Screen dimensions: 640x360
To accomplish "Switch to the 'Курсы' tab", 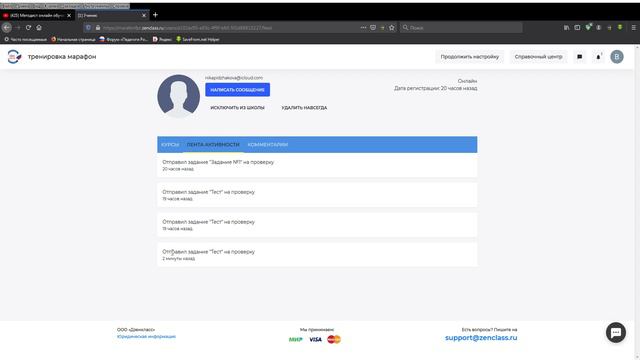I will pos(170,144).
